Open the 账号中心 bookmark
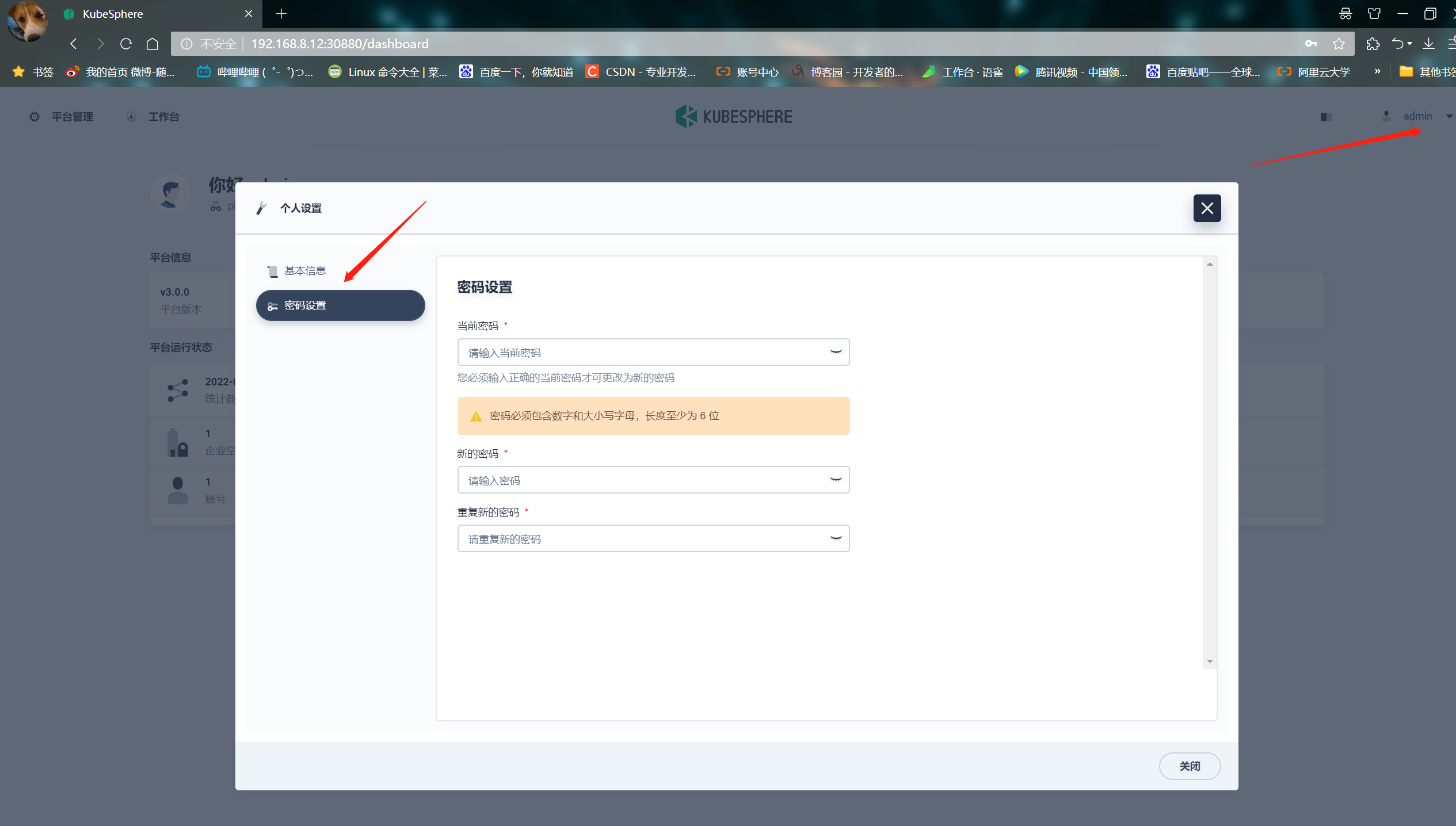 (x=747, y=72)
